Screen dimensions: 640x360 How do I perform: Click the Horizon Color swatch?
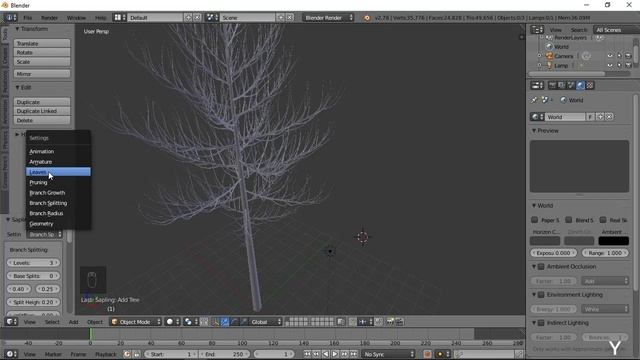click(x=545, y=241)
